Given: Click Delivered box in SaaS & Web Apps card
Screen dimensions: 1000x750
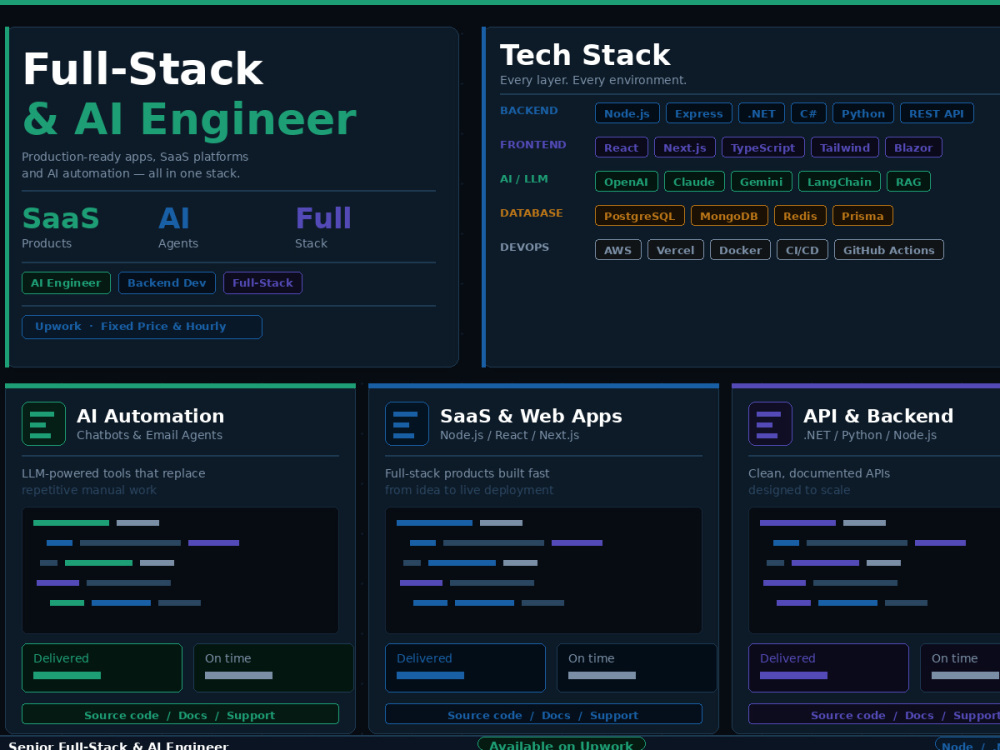Looking at the screenshot, I should click(x=466, y=668).
